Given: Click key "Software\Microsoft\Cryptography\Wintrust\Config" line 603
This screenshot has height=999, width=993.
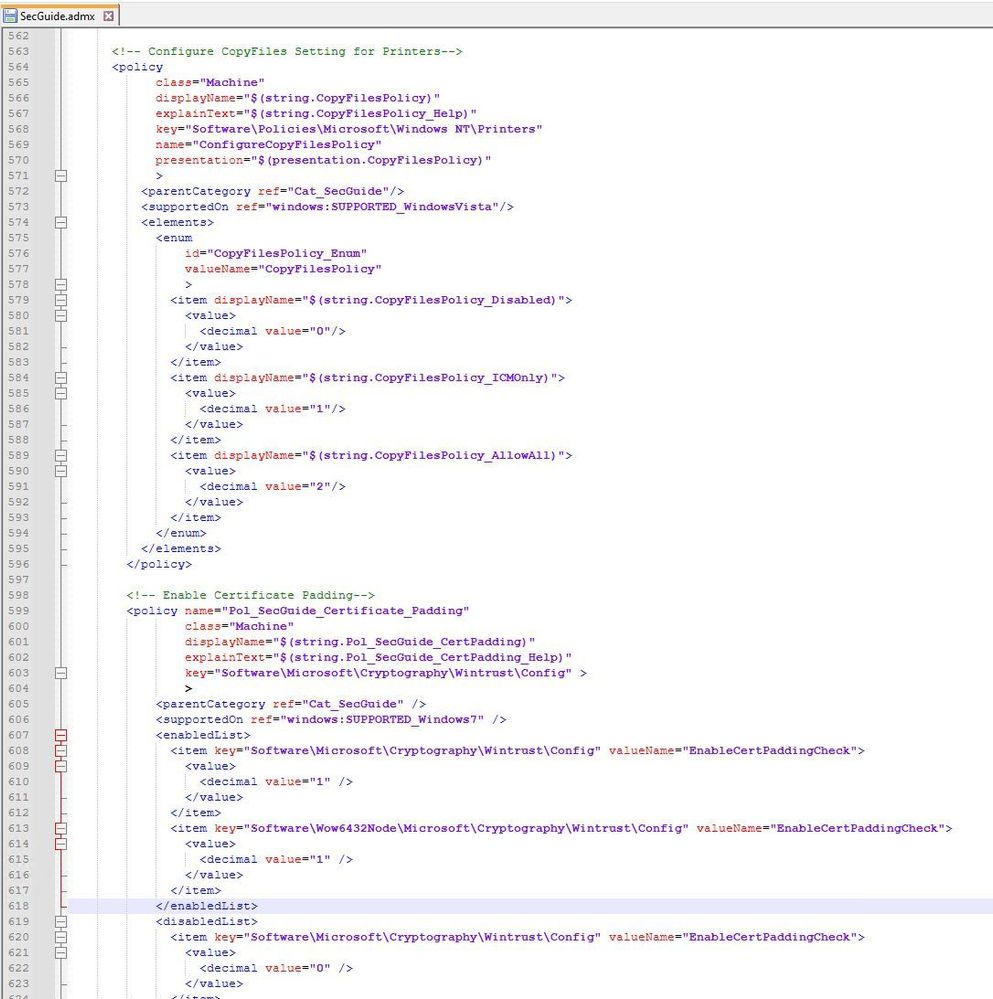Looking at the screenshot, I should (378, 673).
